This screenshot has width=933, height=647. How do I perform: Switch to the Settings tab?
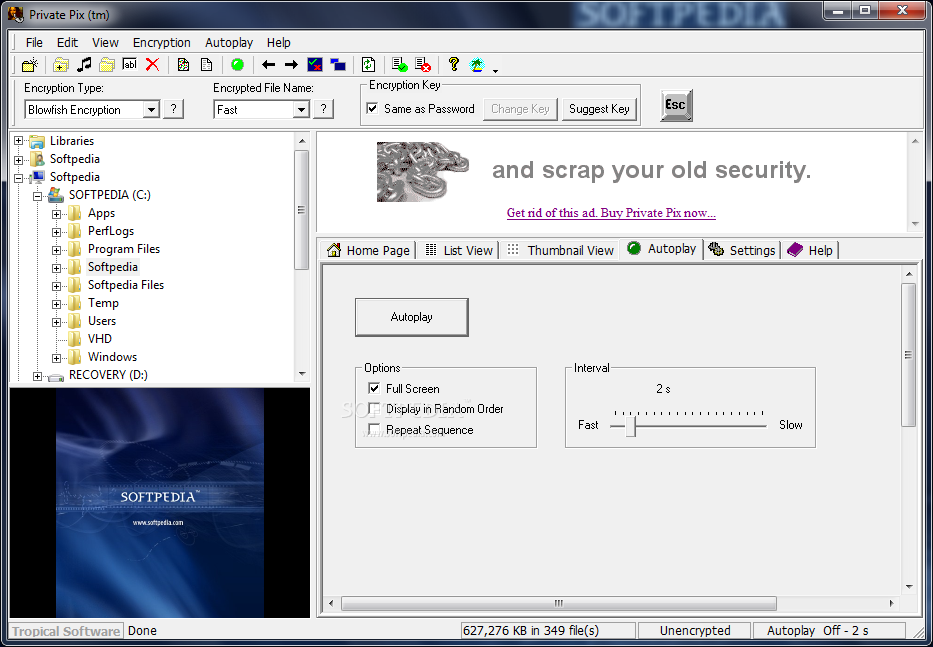[742, 251]
